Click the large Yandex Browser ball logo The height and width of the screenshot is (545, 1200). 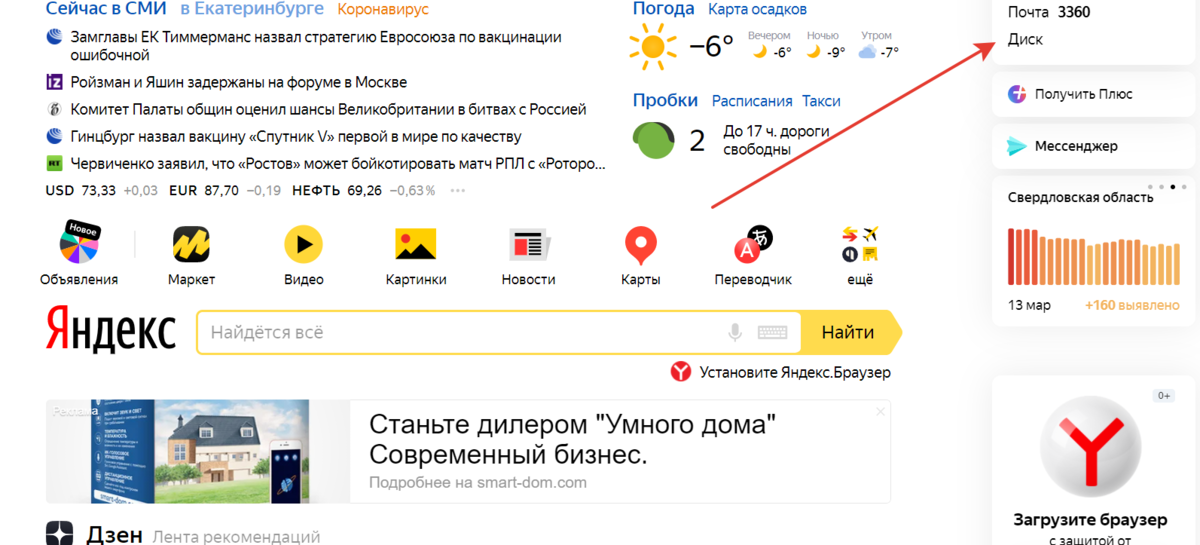click(x=1090, y=445)
